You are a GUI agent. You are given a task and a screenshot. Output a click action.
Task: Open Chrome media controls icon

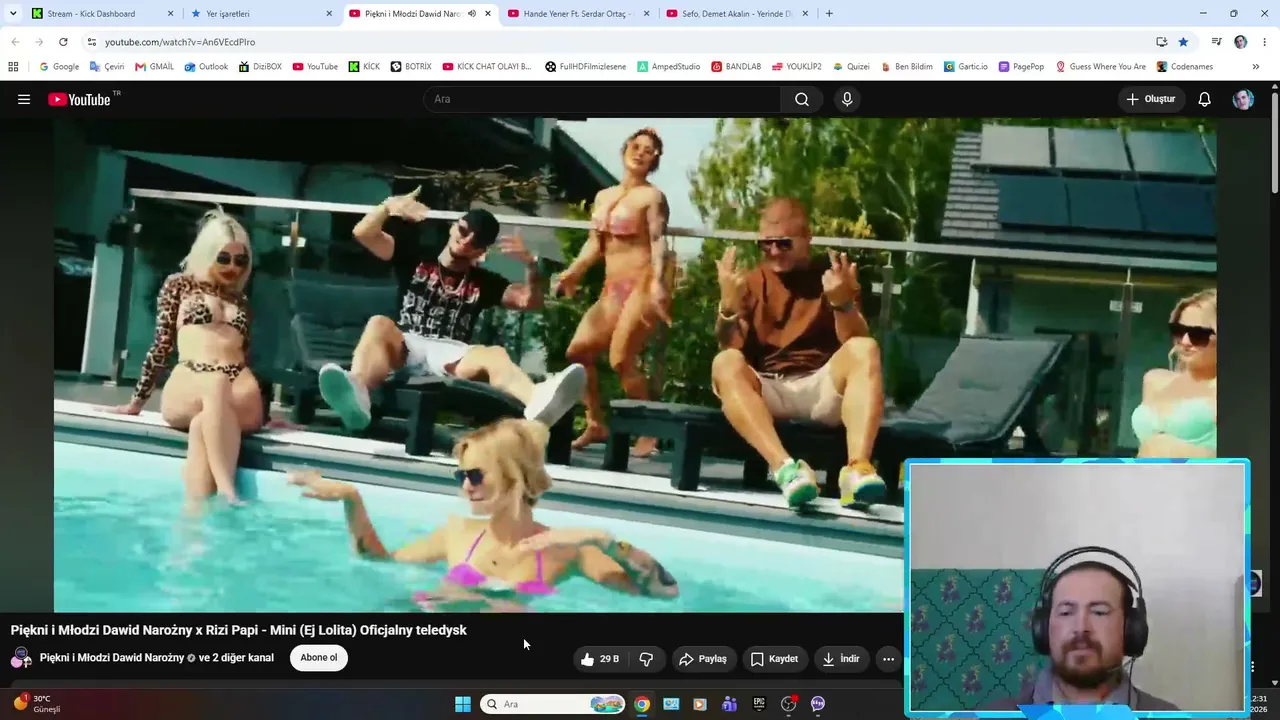pos(1216,42)
